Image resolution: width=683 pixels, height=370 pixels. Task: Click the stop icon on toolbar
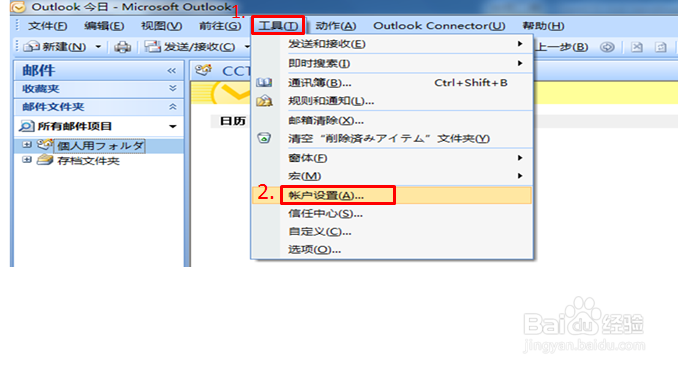coord(637,47)
